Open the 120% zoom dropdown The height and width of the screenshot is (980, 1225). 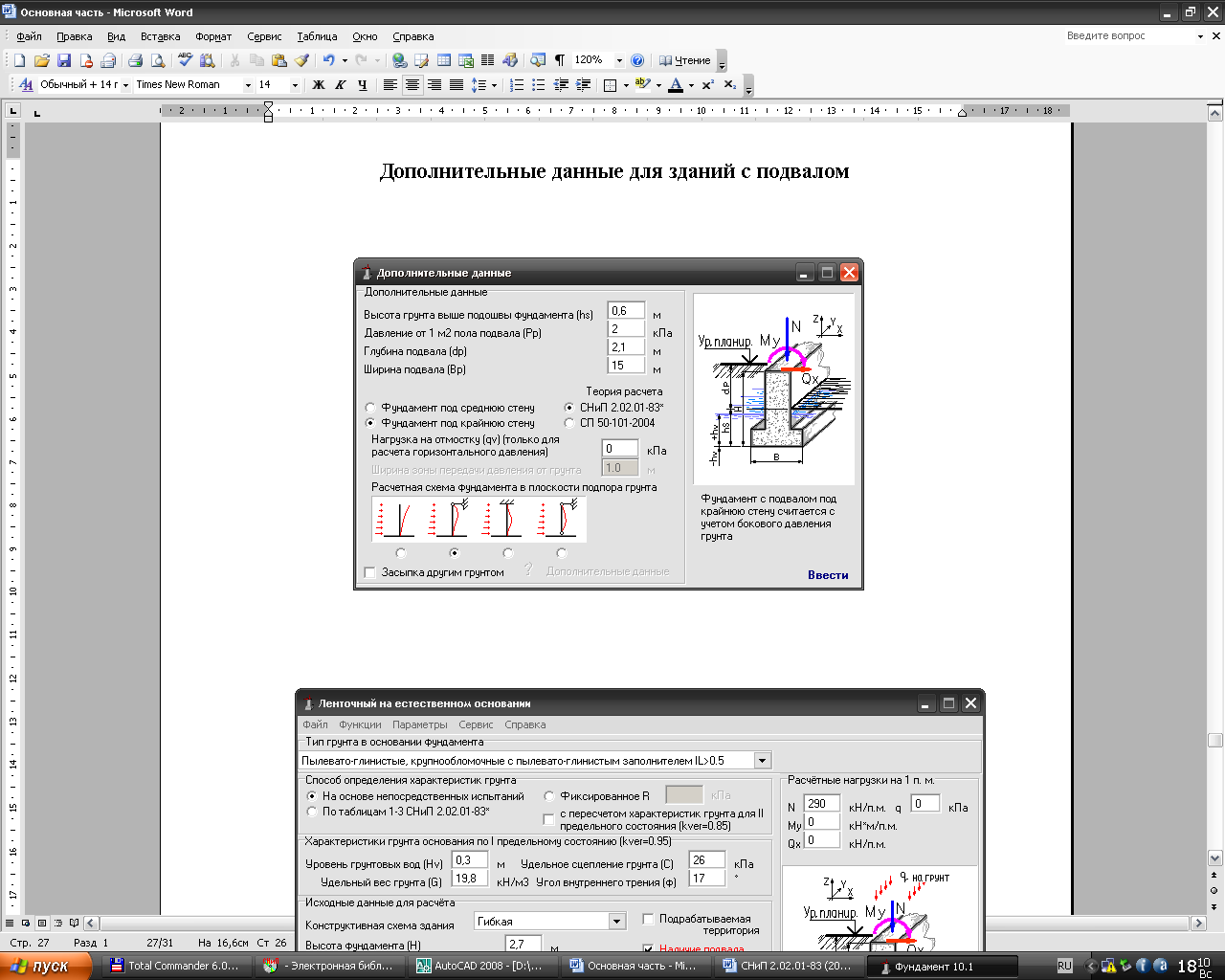tap(619, 60)
